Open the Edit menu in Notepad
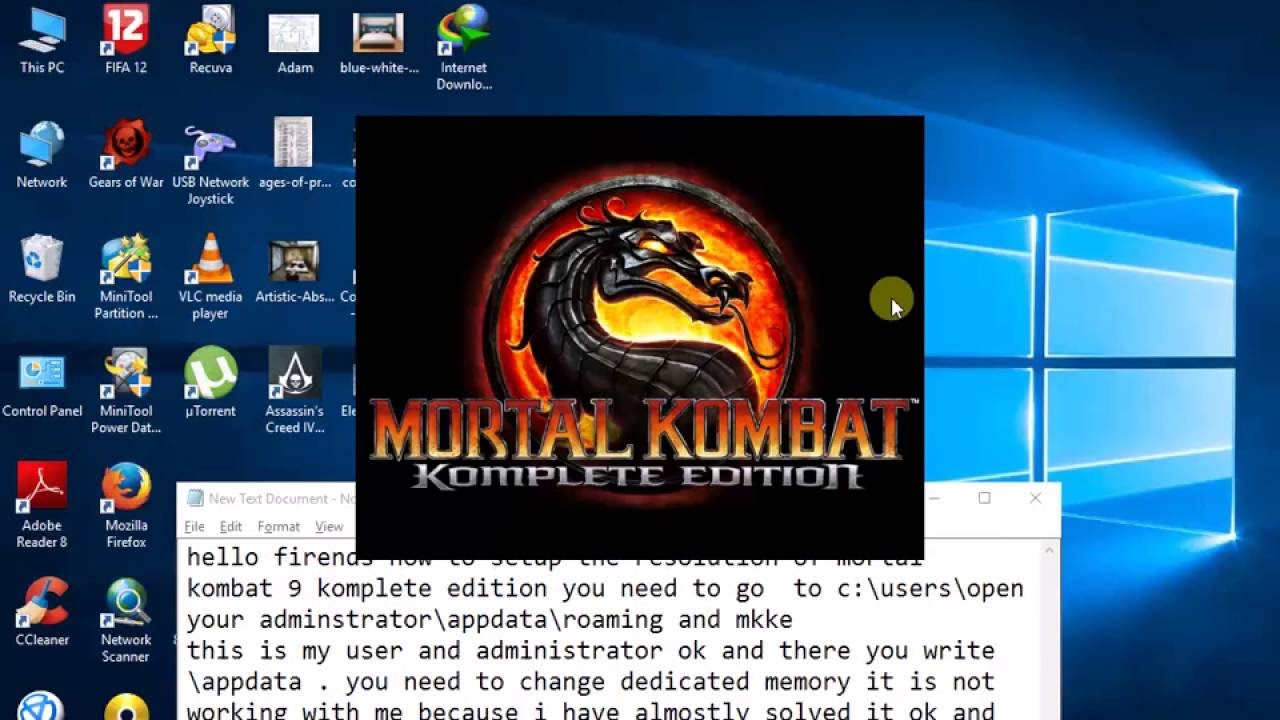Screen dimensions: 1280x720 pos(231,526)
